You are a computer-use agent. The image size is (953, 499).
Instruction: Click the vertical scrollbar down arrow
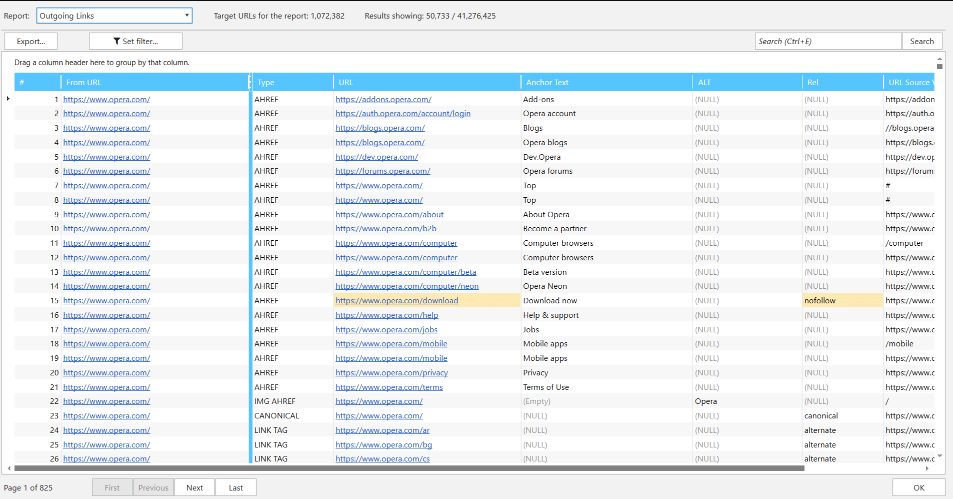[x=940, y=455]
